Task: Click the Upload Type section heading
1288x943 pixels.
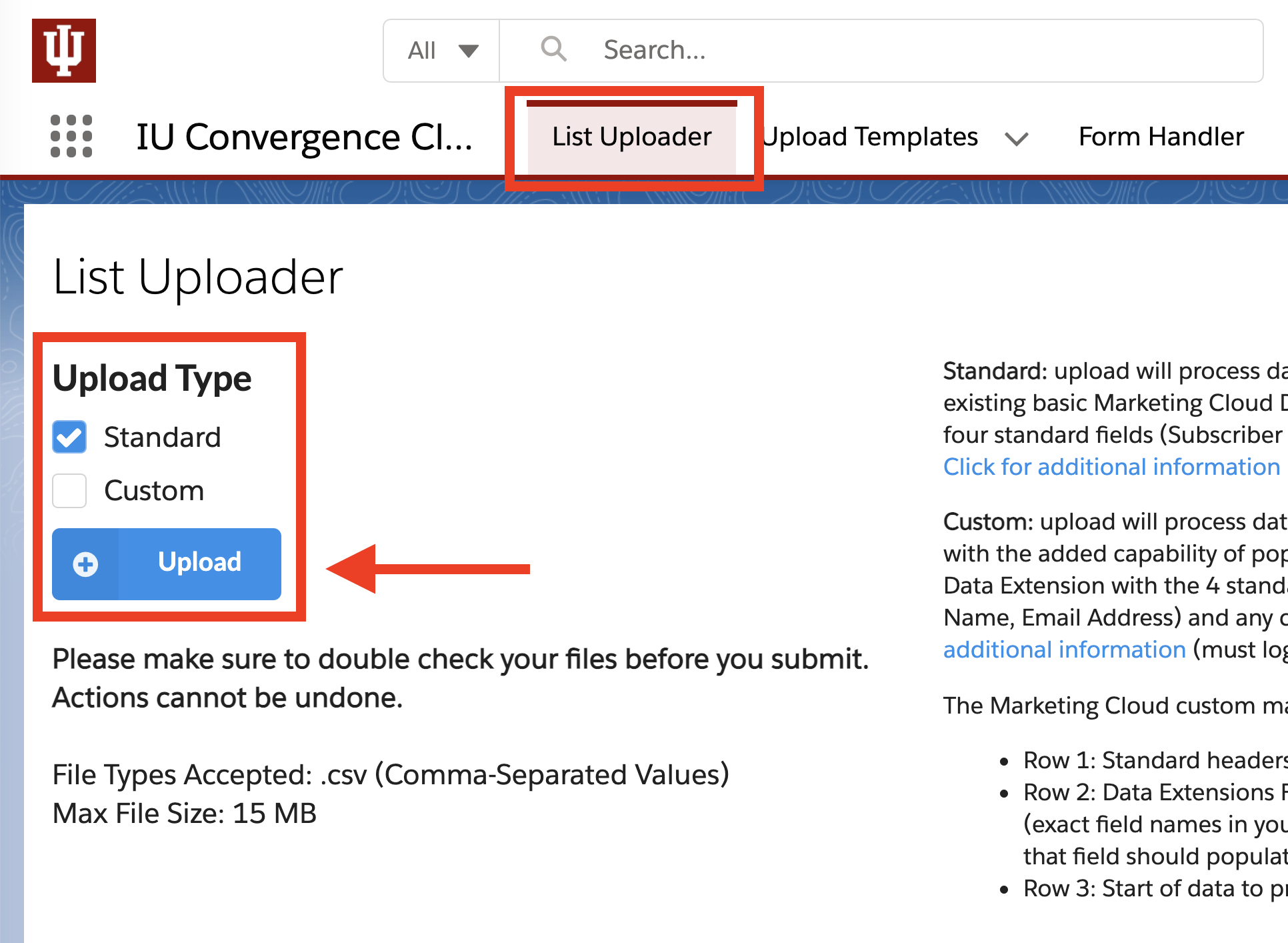Action: click(152, 379)
